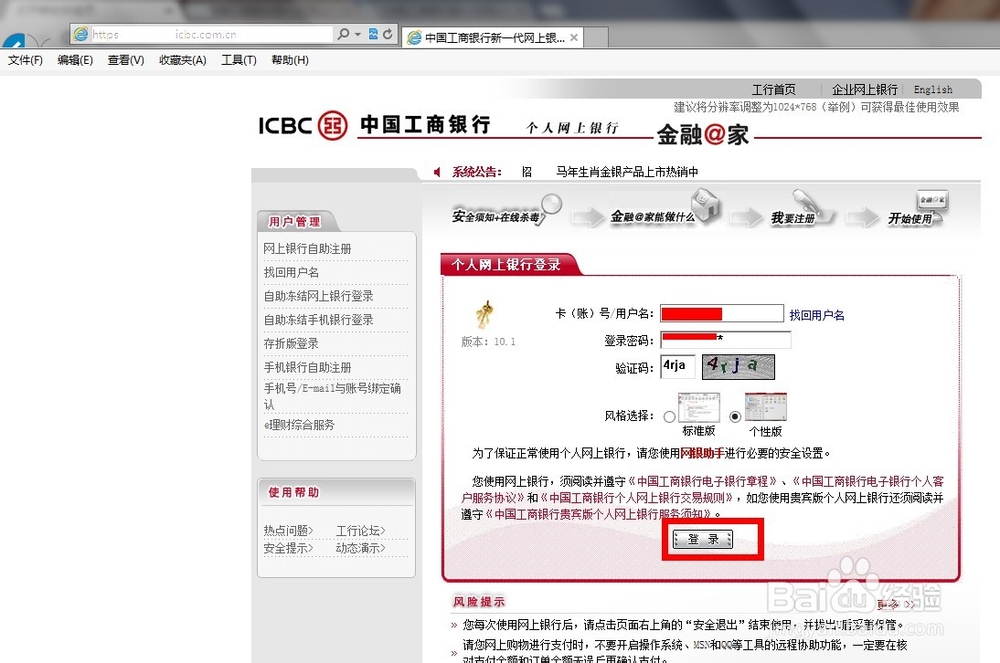This screenshot has height=663, width=1000.
Task: Open 自助冻结手机银行登录
Action: [x=318, y=319]
